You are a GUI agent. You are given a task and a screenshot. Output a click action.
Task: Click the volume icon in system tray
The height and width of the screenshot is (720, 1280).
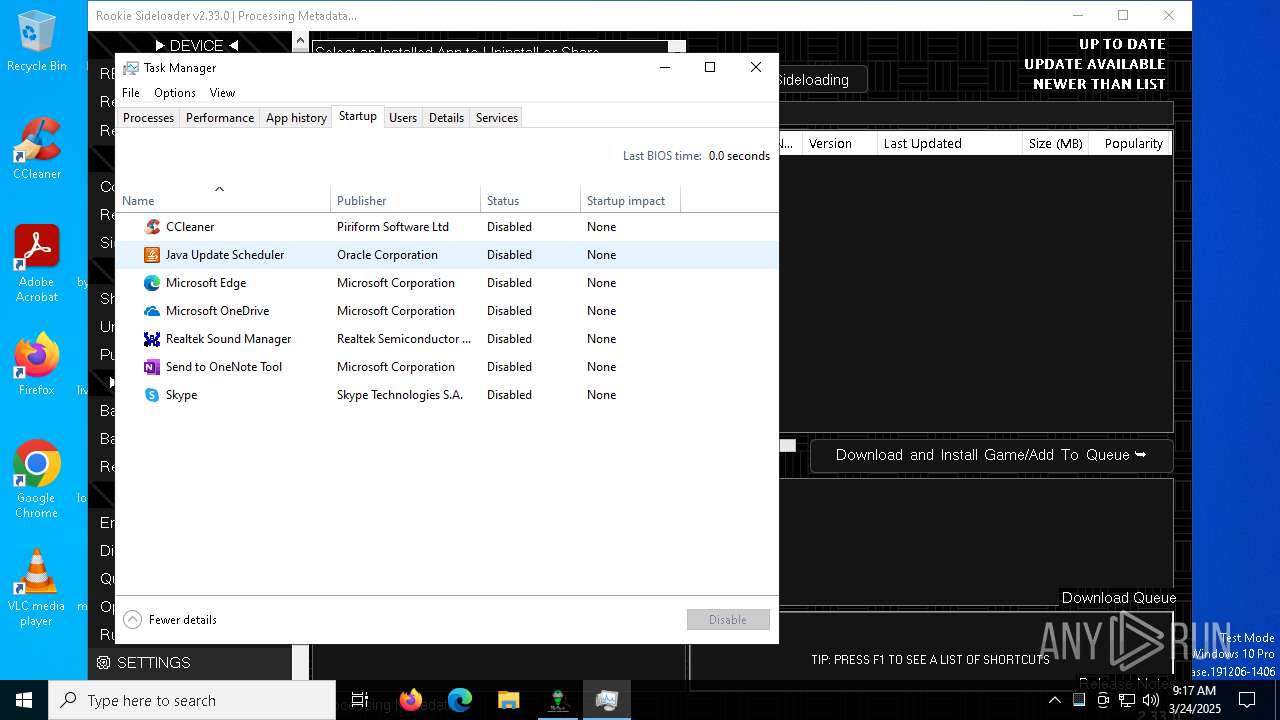(1151, 700)
